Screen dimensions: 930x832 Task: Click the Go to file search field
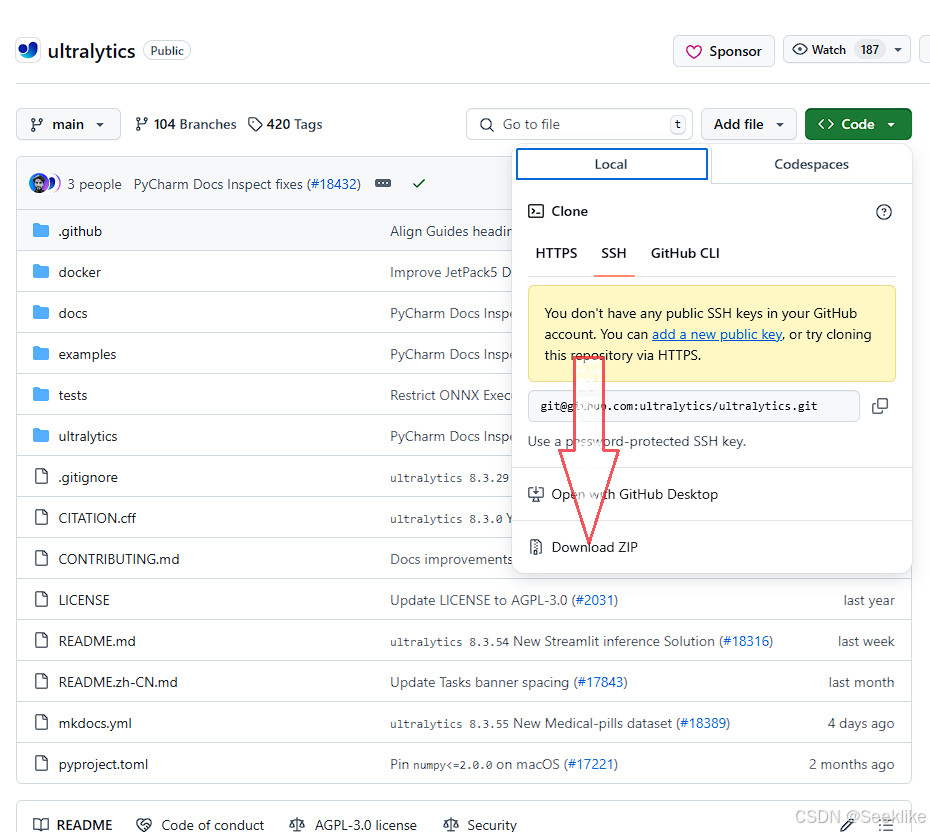pyautogui.click(x=579, y=124)
